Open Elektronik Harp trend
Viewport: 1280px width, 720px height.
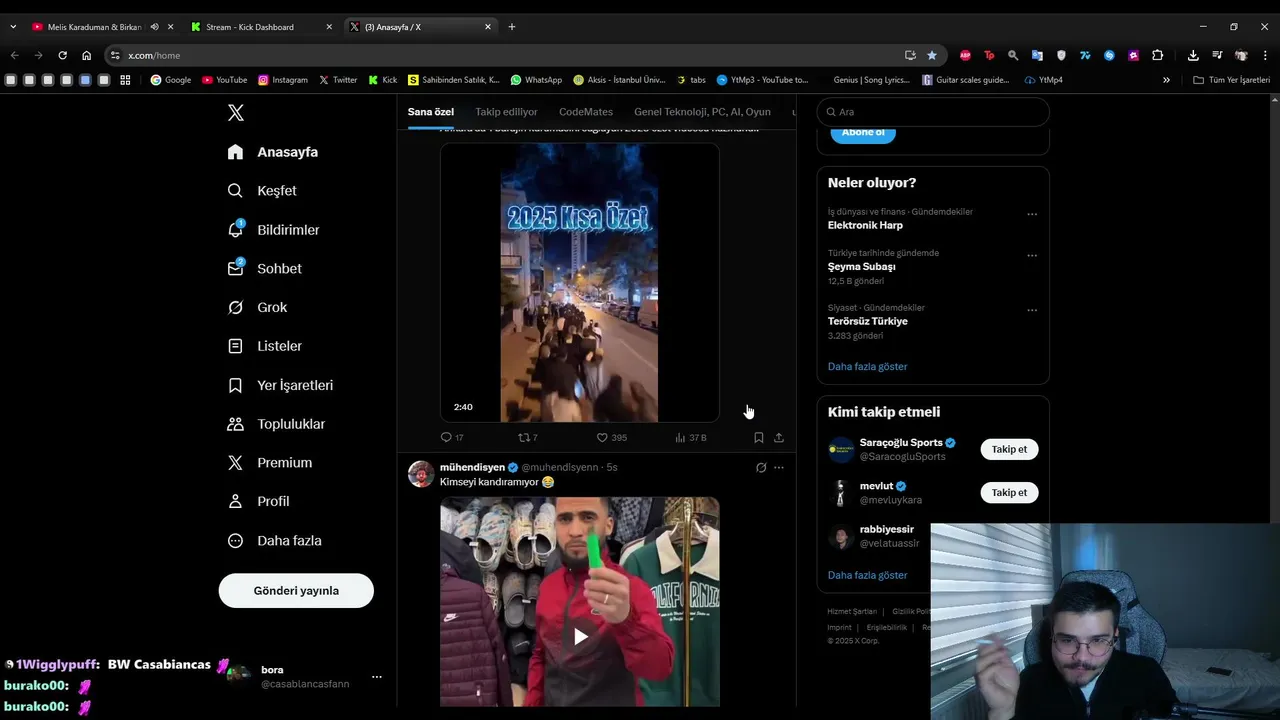click(865, 226)
